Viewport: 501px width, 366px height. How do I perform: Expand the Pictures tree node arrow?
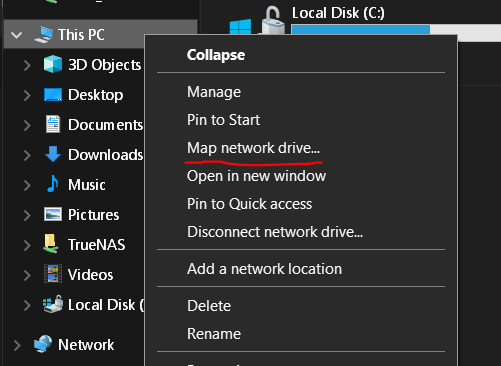pyautogui.click(x=27, y=215)
